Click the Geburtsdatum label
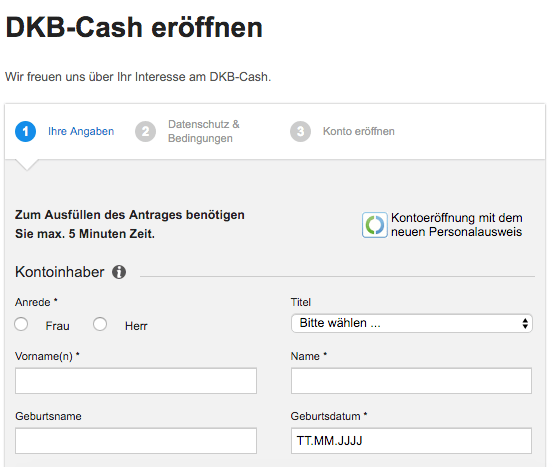This screenshot has height=467, width=556. click(329, 416)
